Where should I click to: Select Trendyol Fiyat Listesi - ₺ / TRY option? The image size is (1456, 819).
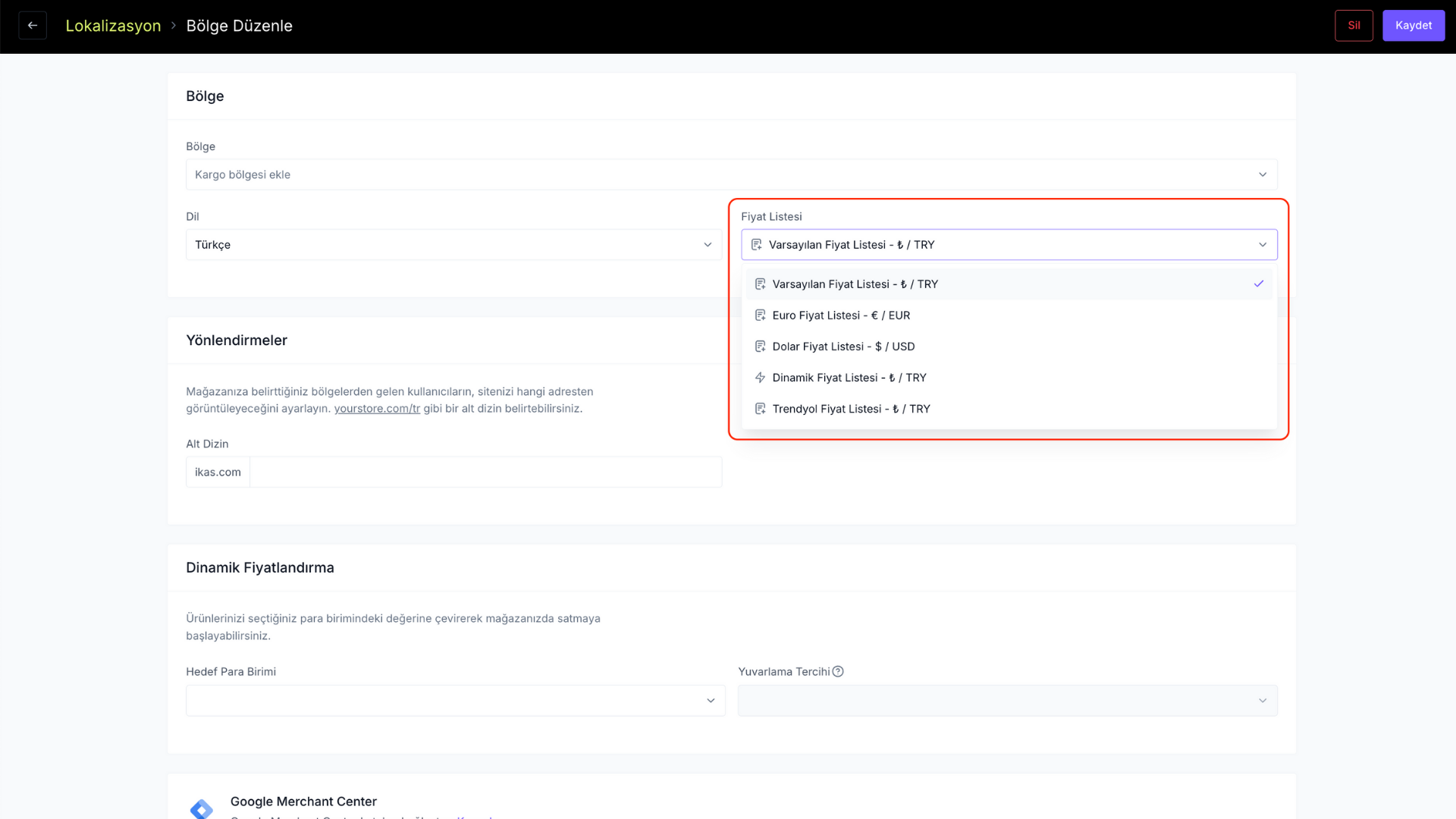pos(1009,408)
